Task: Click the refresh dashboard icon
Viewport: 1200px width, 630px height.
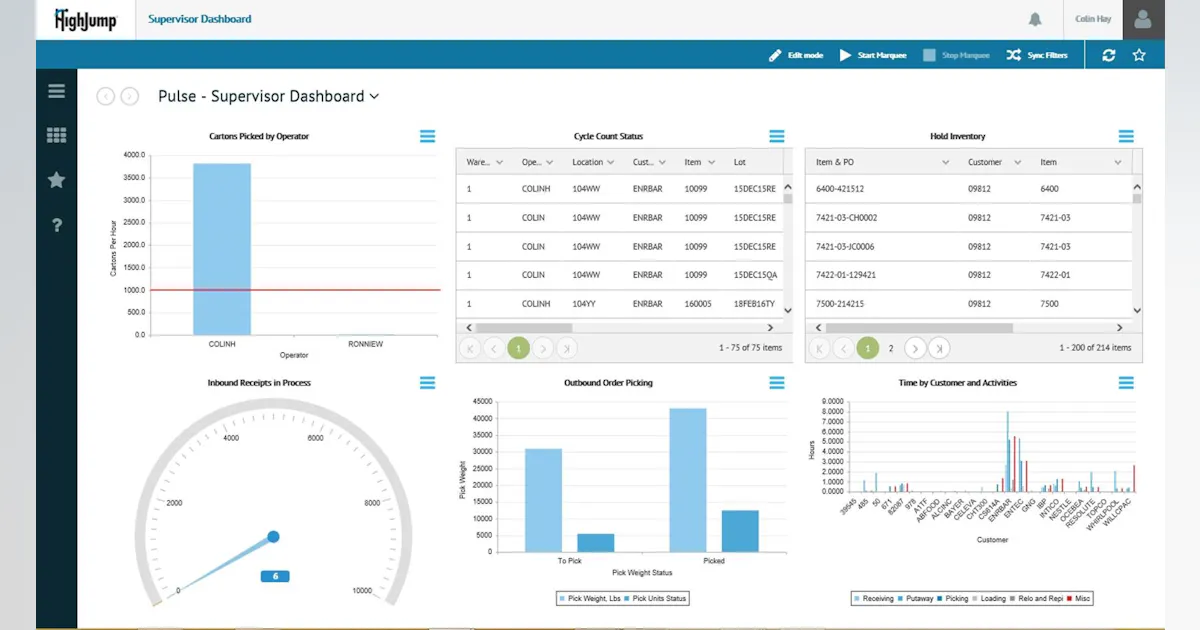Action: 1108,55
